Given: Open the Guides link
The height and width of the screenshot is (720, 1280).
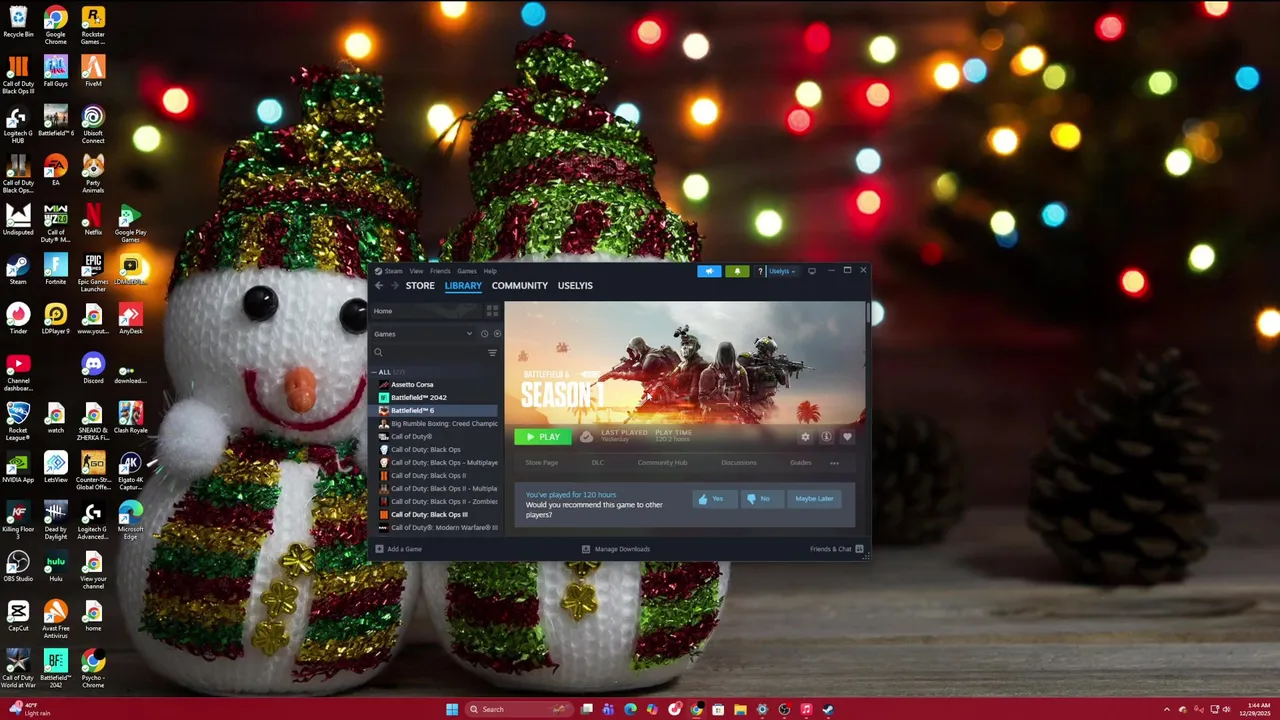Looking at the screenshot, I should (x=801, y=463).
